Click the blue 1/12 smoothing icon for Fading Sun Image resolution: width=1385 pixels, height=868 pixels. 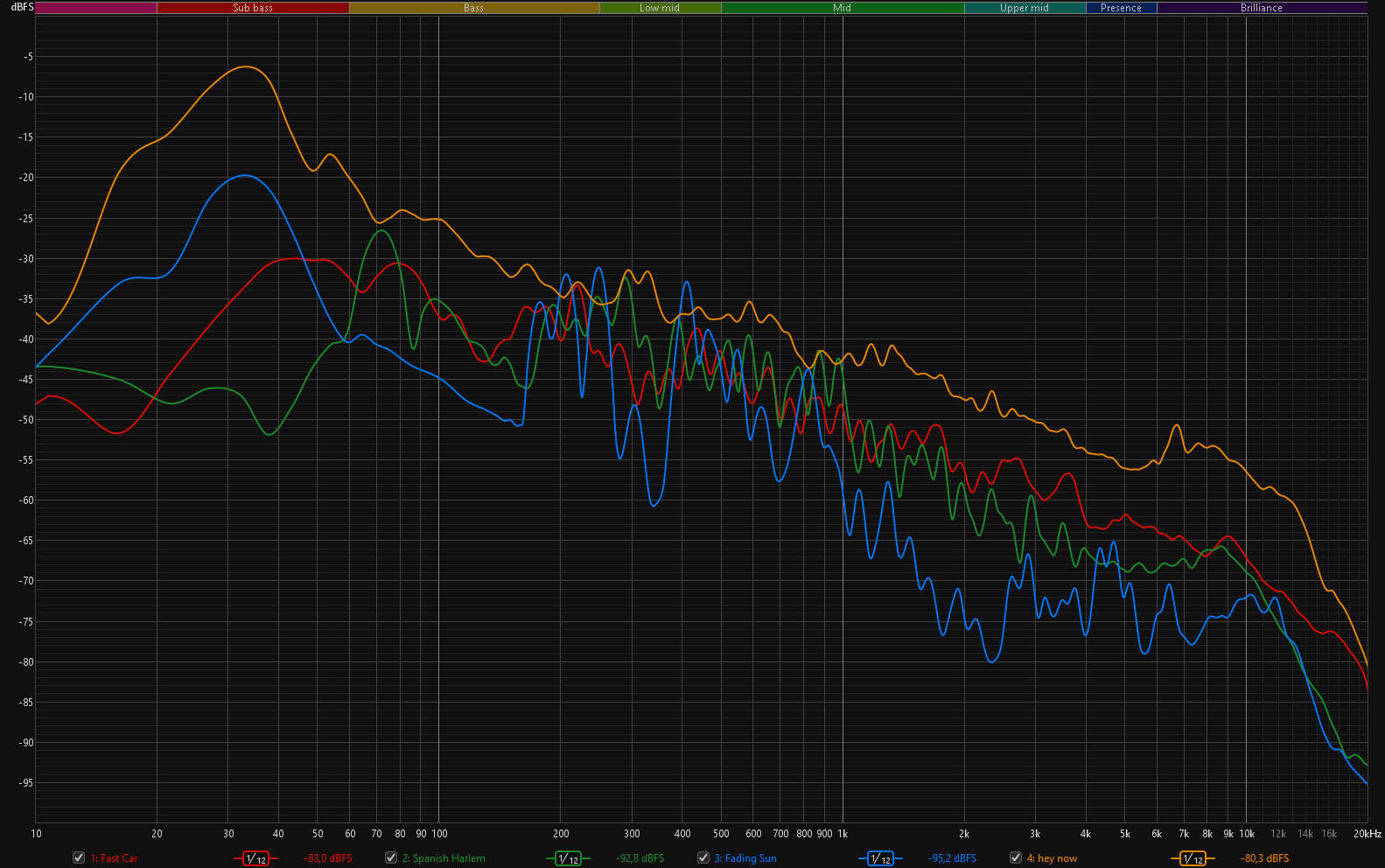click(x=880, y=858)
